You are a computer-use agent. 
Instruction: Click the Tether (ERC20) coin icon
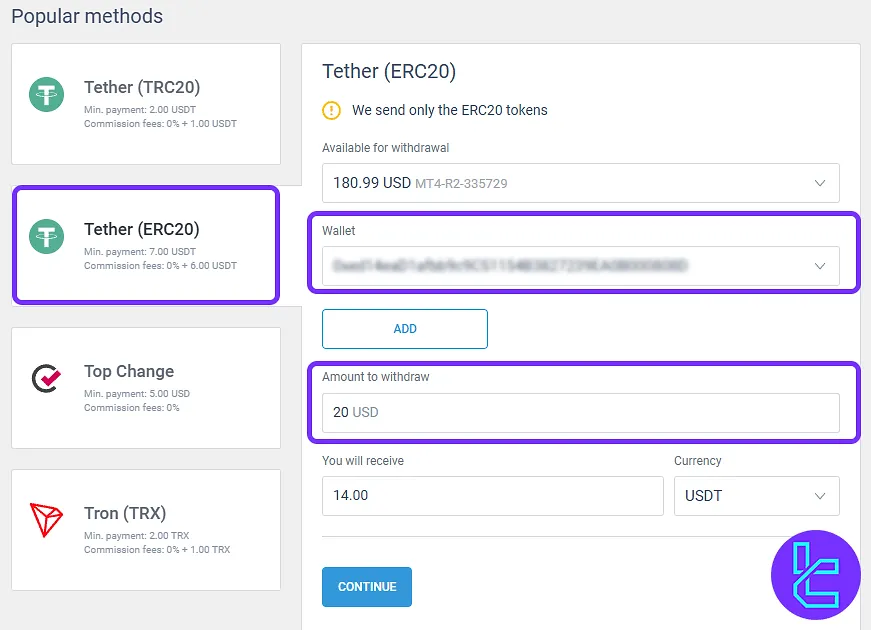tap(47, 236)
